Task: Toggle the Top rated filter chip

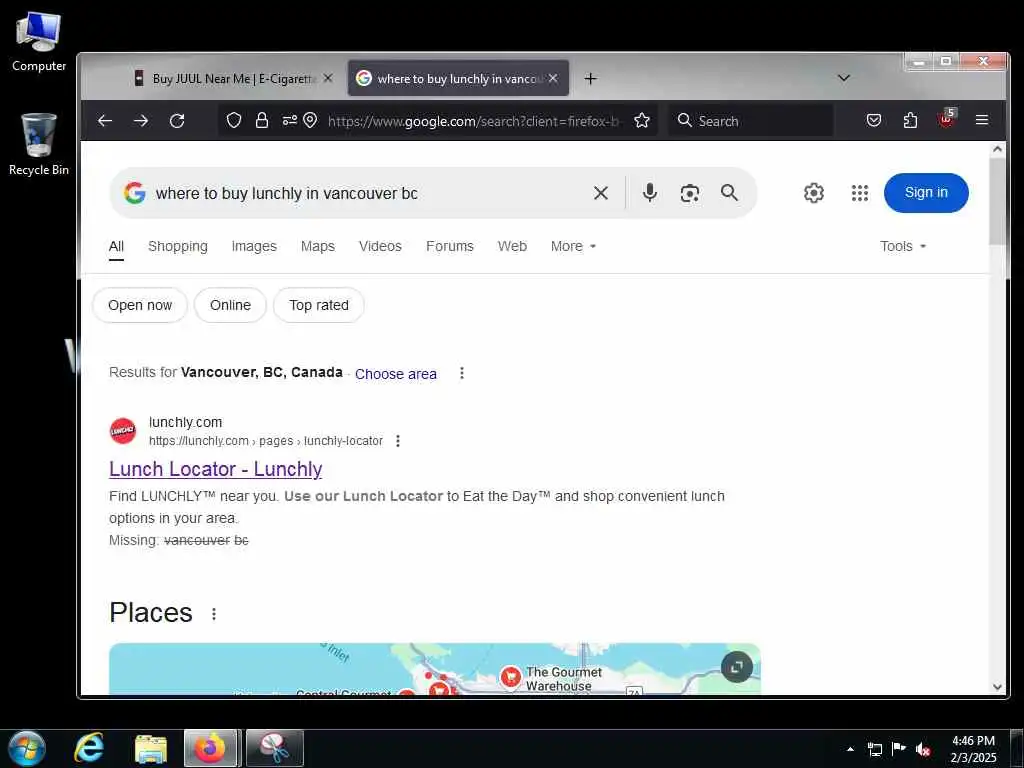Action: click(319, 305)
